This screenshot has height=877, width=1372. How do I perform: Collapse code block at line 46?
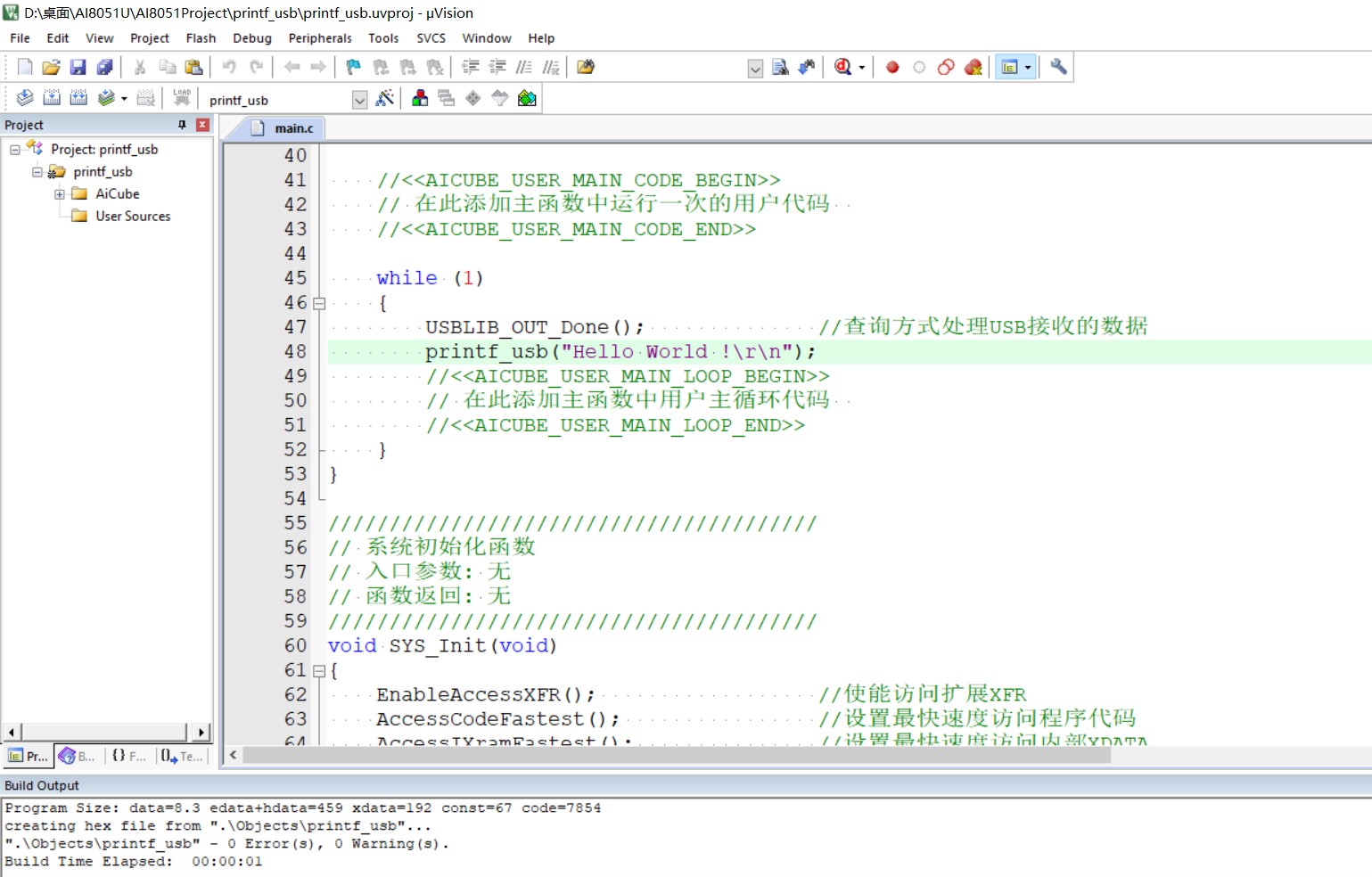(319, 303)
